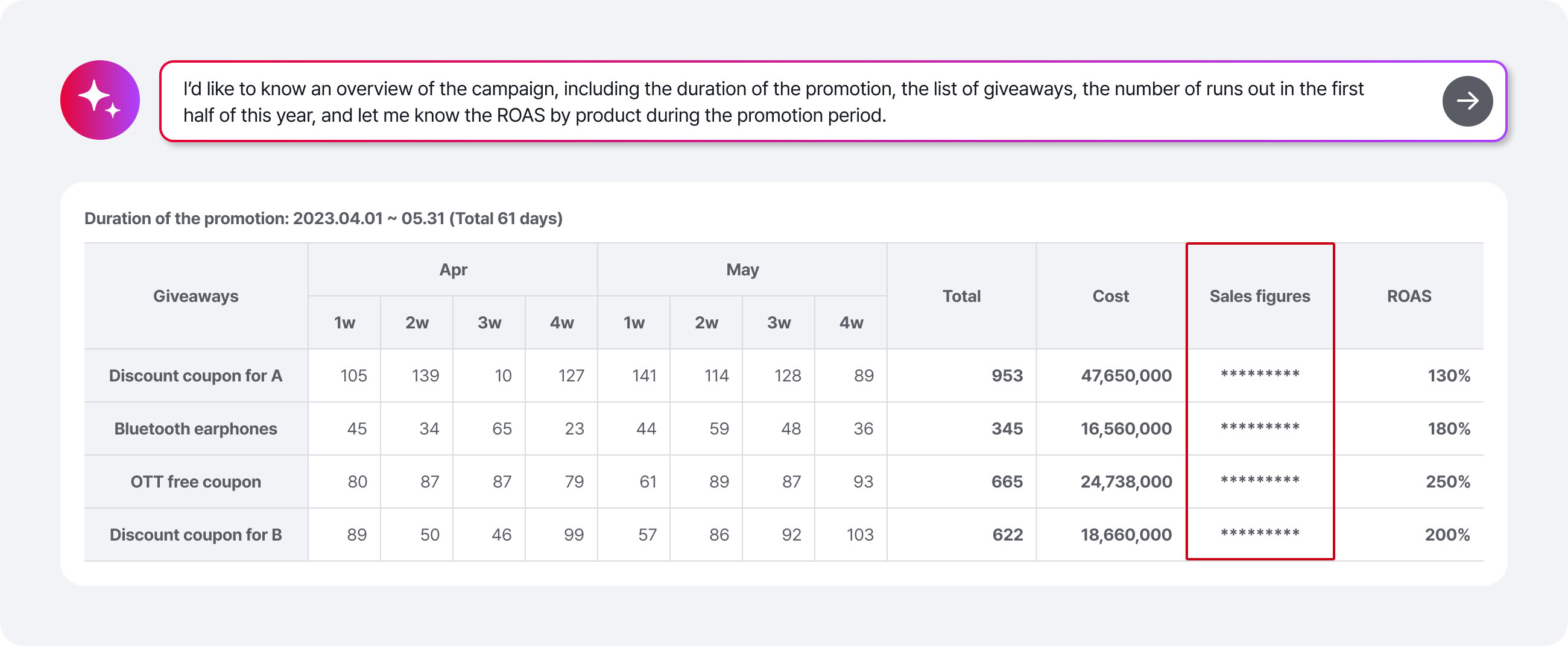Click the 250% ROAS cell
This screenshot has width=1568, height=646.
(1447, 481)
